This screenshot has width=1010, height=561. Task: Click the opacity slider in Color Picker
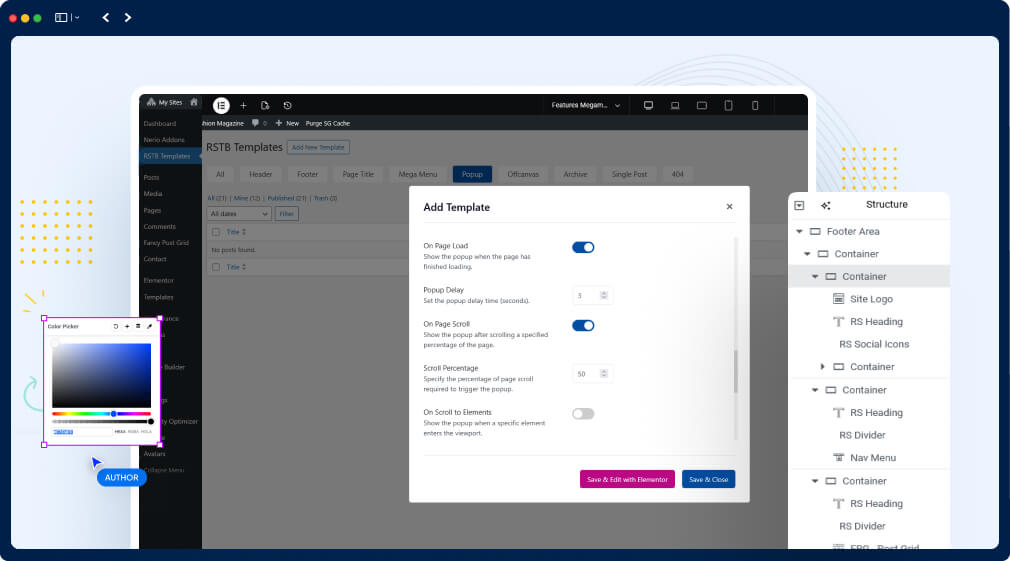tap(102, 421)
